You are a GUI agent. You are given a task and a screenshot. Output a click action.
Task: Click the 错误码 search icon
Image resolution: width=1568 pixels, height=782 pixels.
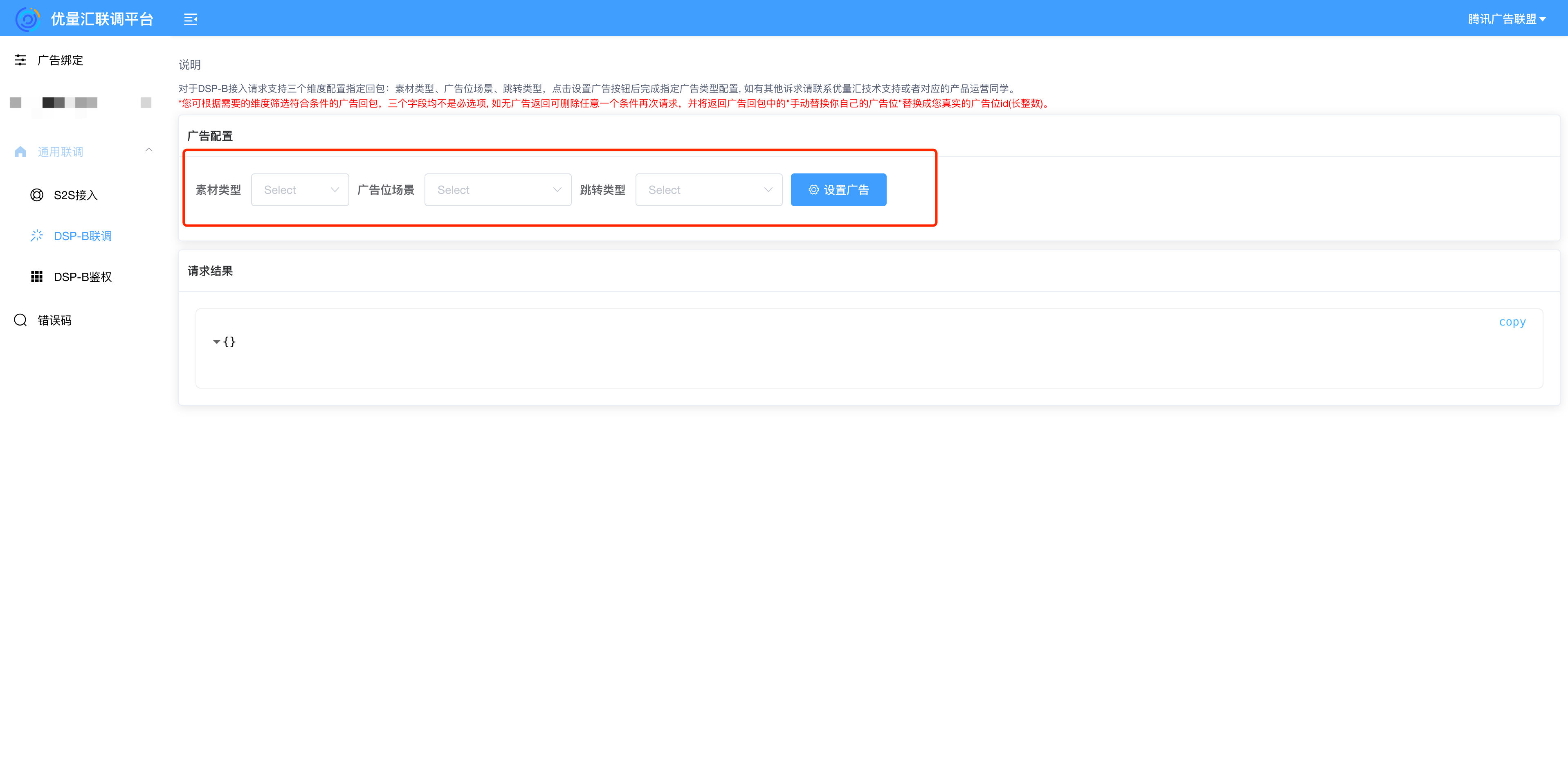(x=21, y=320)
